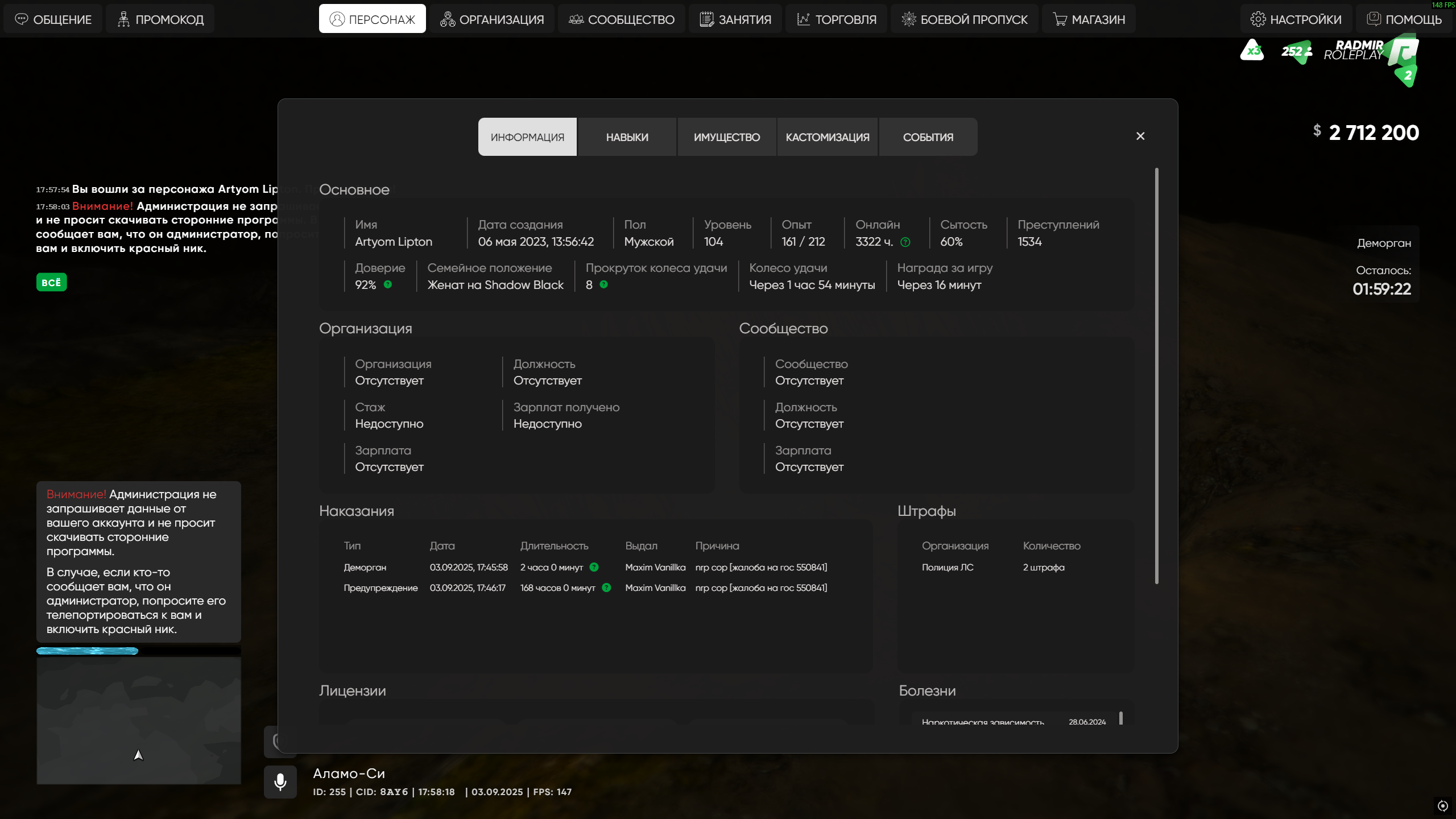Click info icon next to wheel spins count

604,284
